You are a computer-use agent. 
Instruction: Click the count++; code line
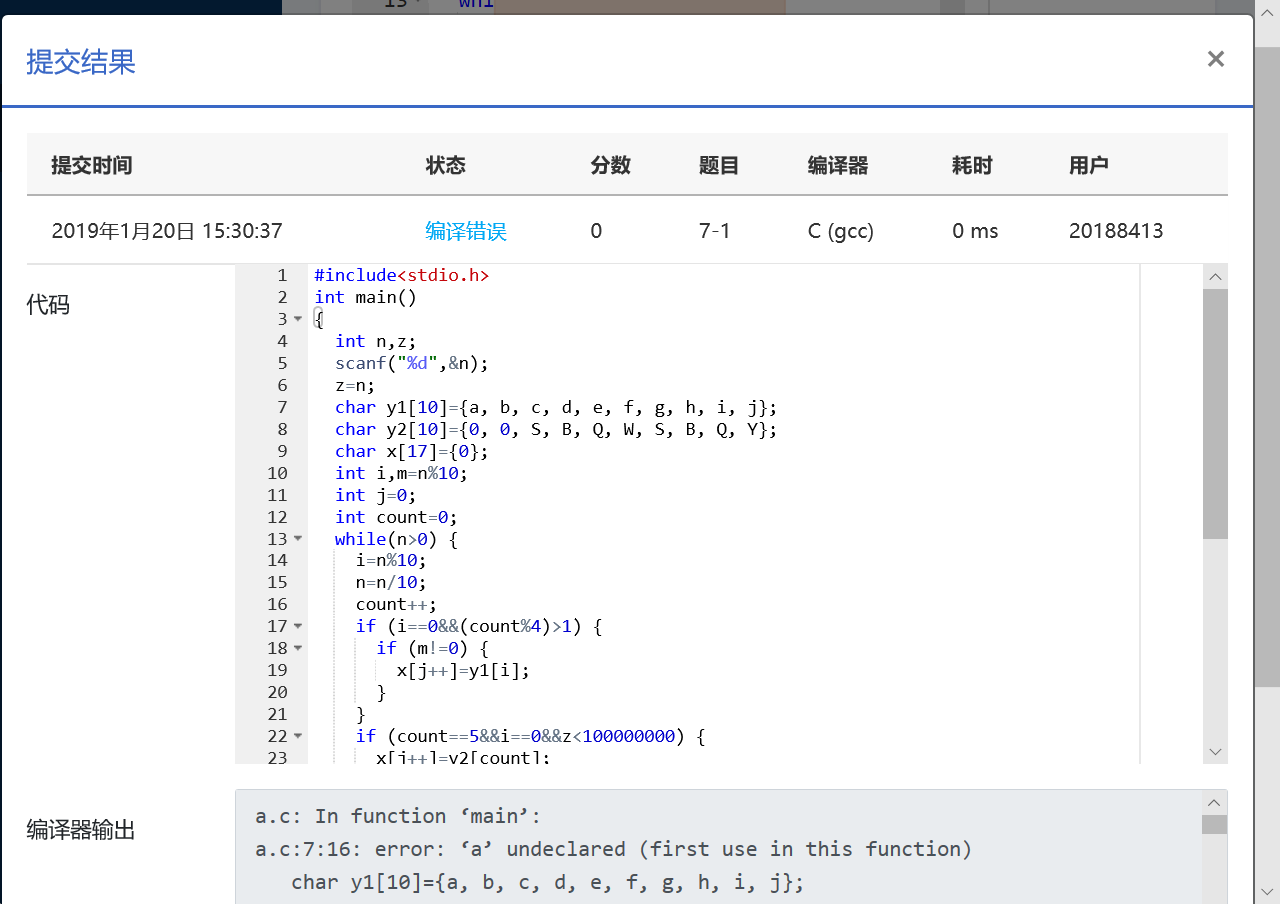point(397,604)
